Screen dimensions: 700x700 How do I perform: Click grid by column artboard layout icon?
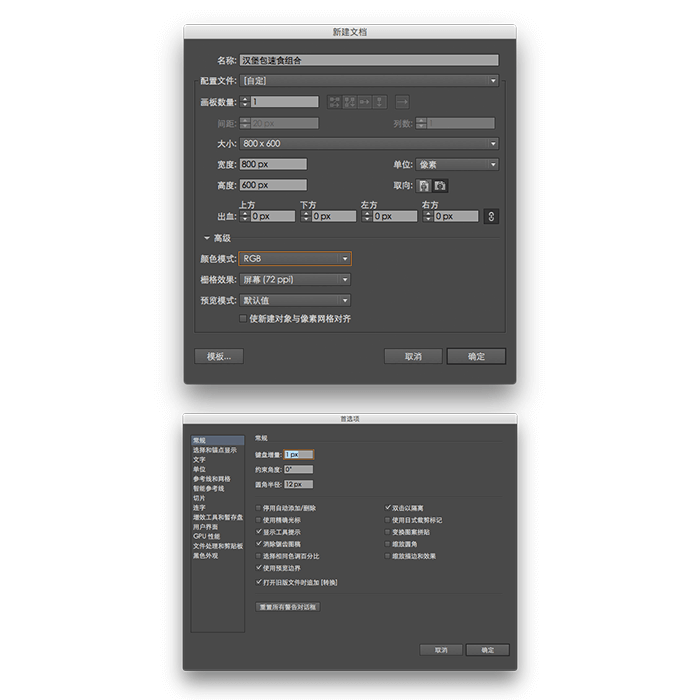point(350,102)
